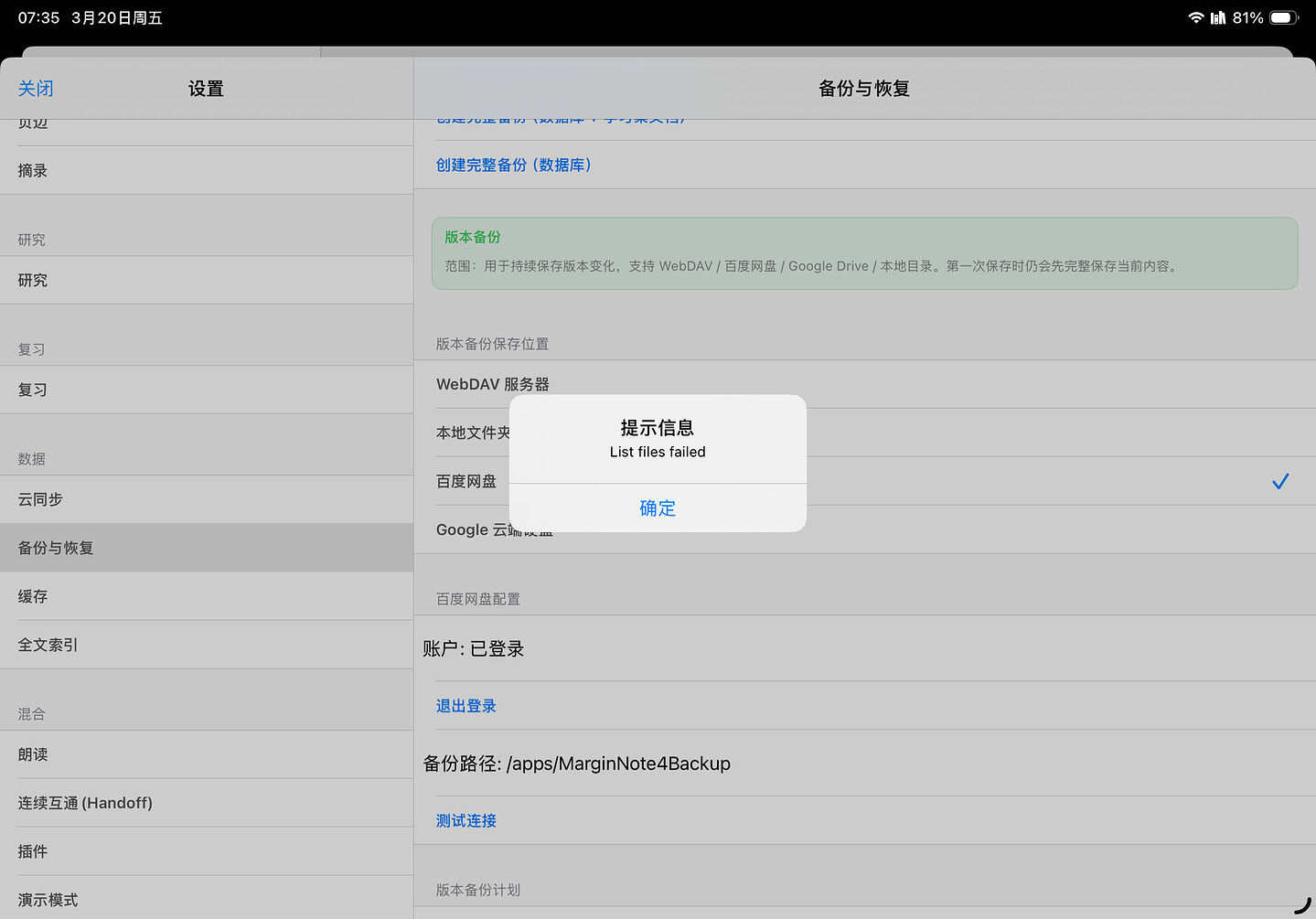
Task: Choose WebDAV 服务器 as backup location
Action: click(x=492, y=384)
